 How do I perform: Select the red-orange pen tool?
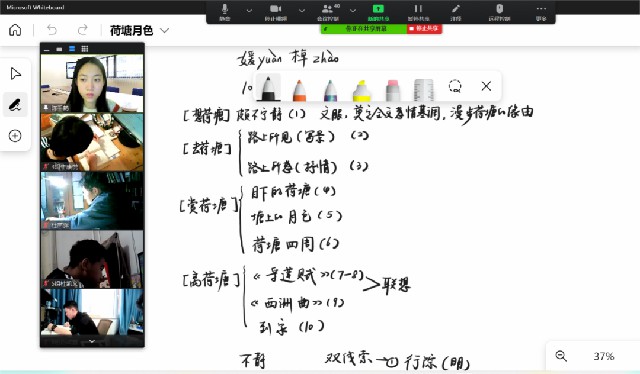[299, 90]
